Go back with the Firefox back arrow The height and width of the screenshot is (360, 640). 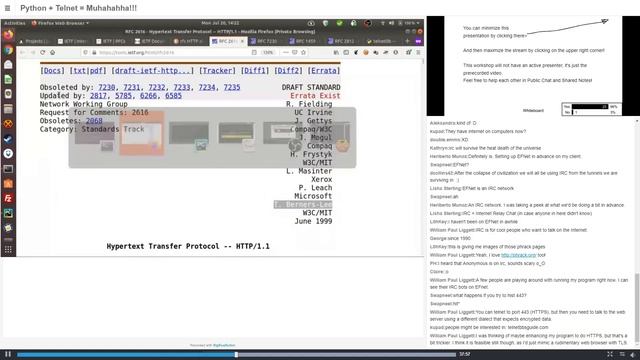[23, 52]
